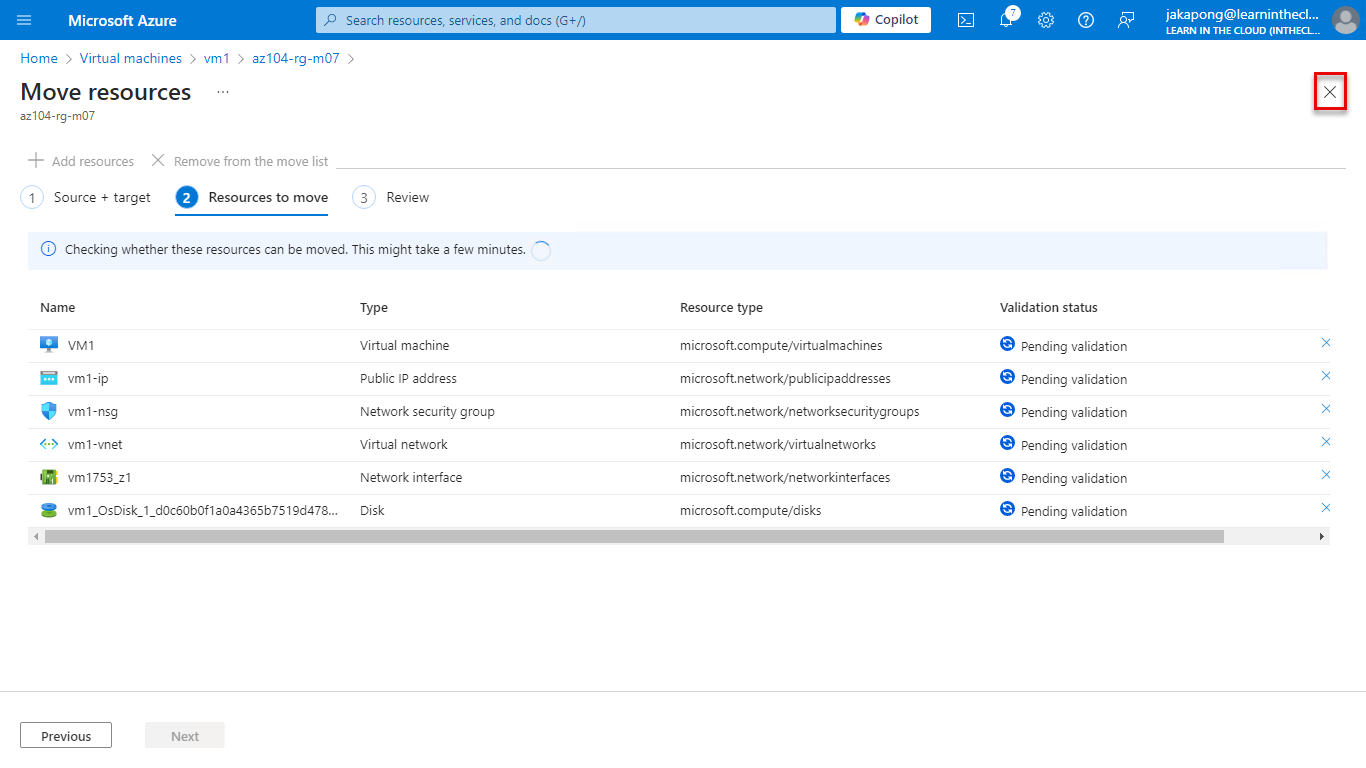Screen dimensions: 1366x768
Task: Select the vm1-ip row name
Action: (88, 379)
